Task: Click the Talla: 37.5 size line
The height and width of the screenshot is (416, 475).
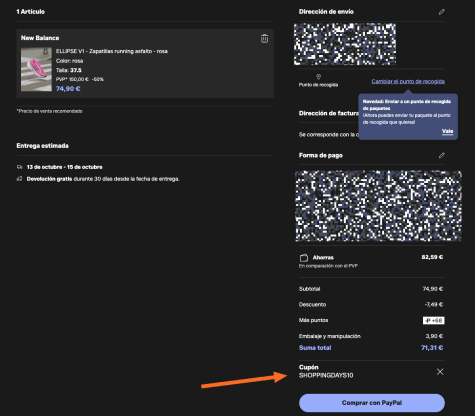Action: click(69, 70)
